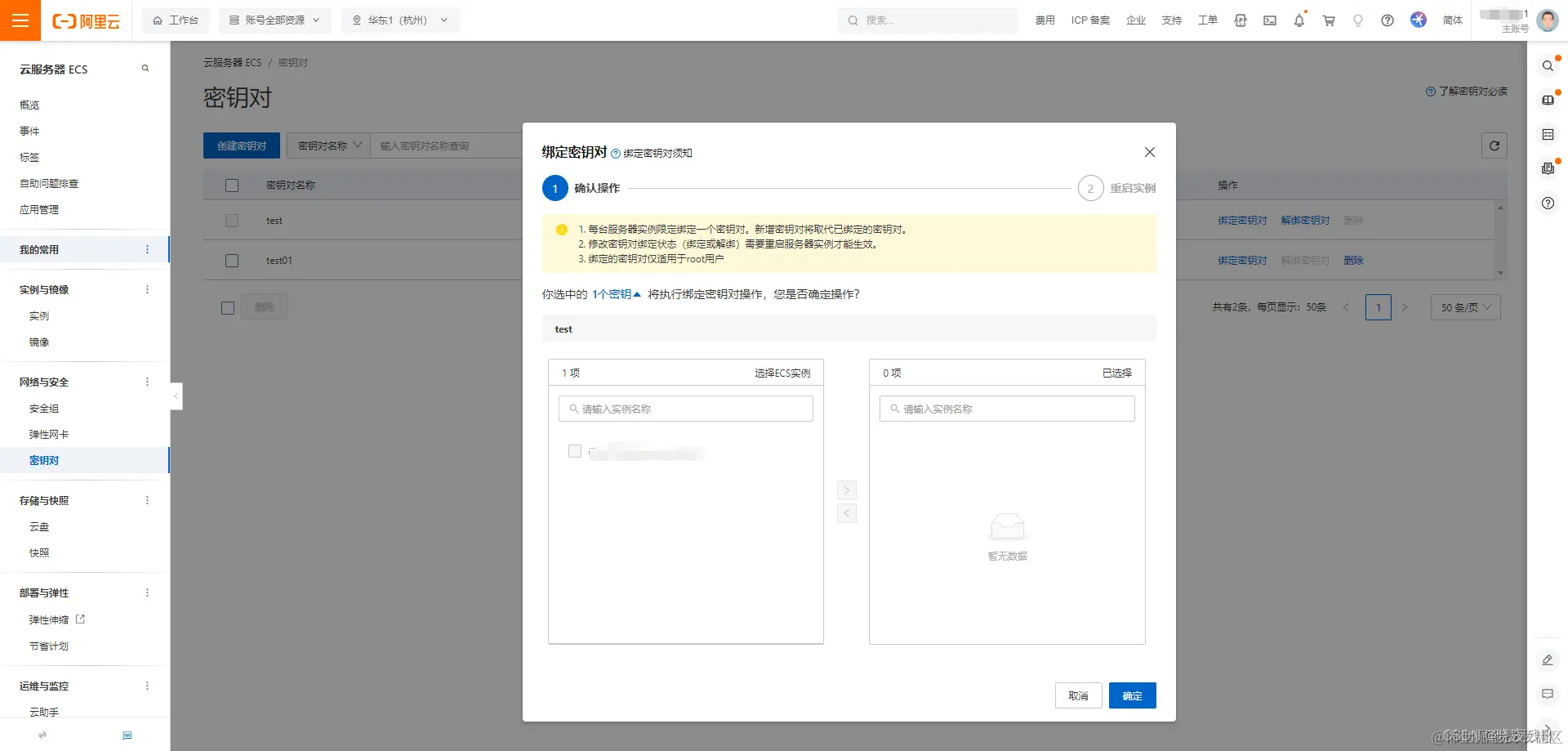Viewport: 1568px width, 751px height.
Task: Open the 支持 menu
Action: coord(1172,20)
